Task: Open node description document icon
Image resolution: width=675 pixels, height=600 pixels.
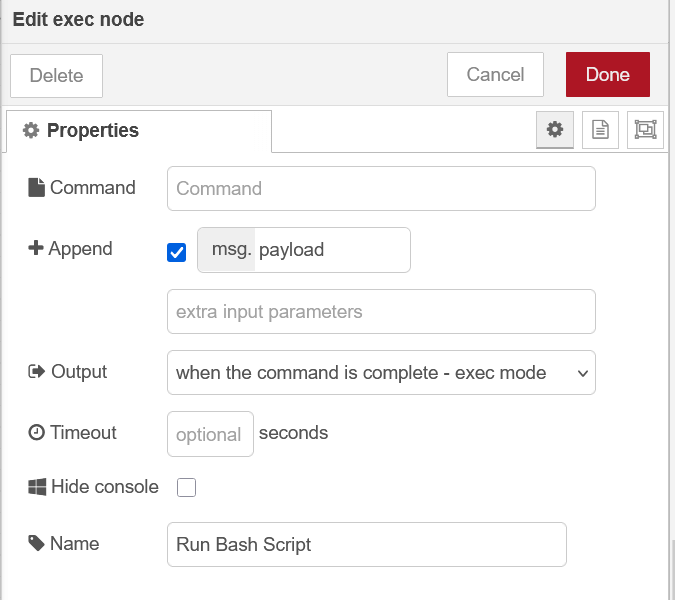Action: [x=600, y=130]
